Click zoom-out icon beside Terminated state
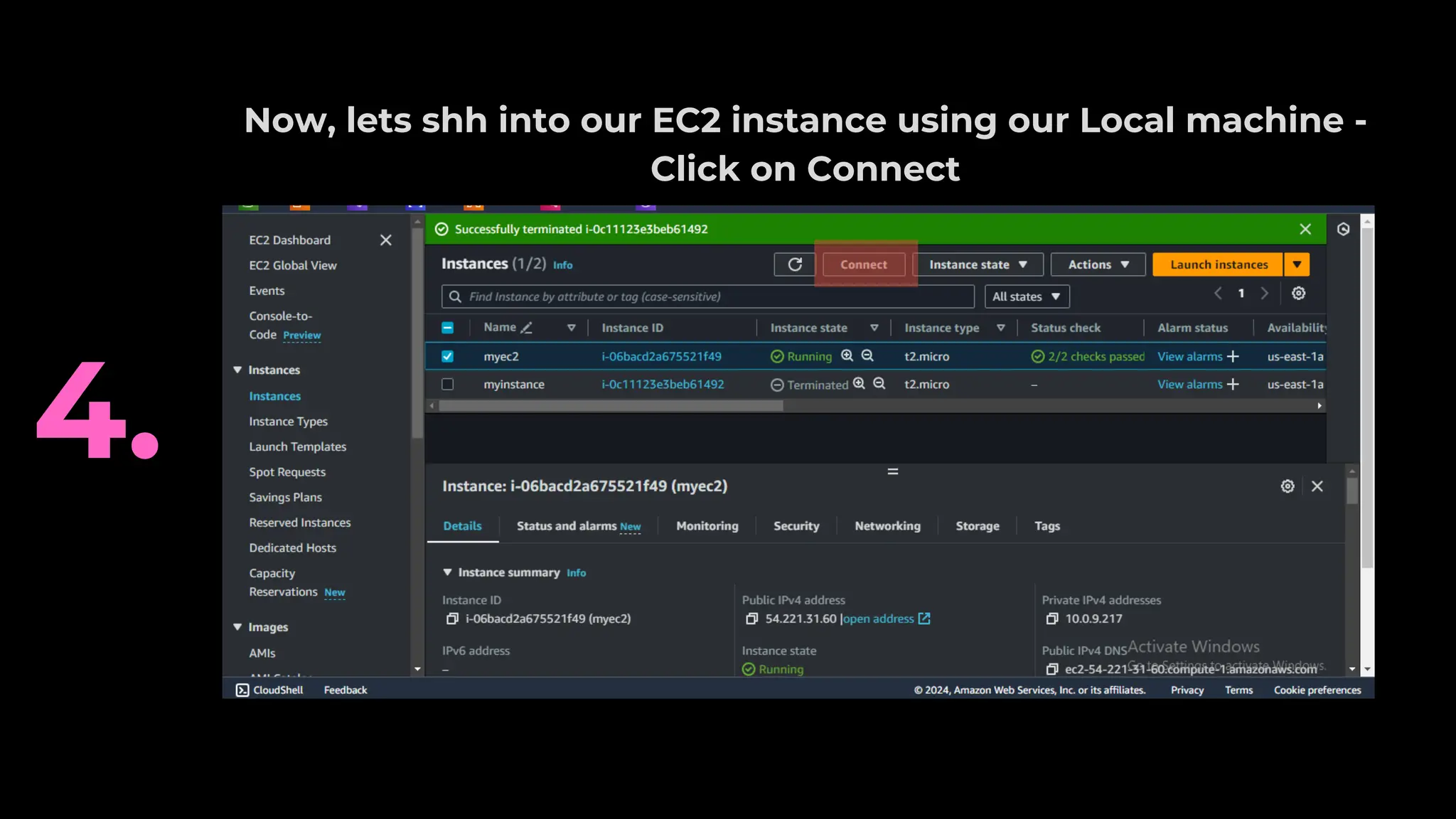Image resolution: width=1456 pixels, height=819 pixels. click(x=879, y=383)
